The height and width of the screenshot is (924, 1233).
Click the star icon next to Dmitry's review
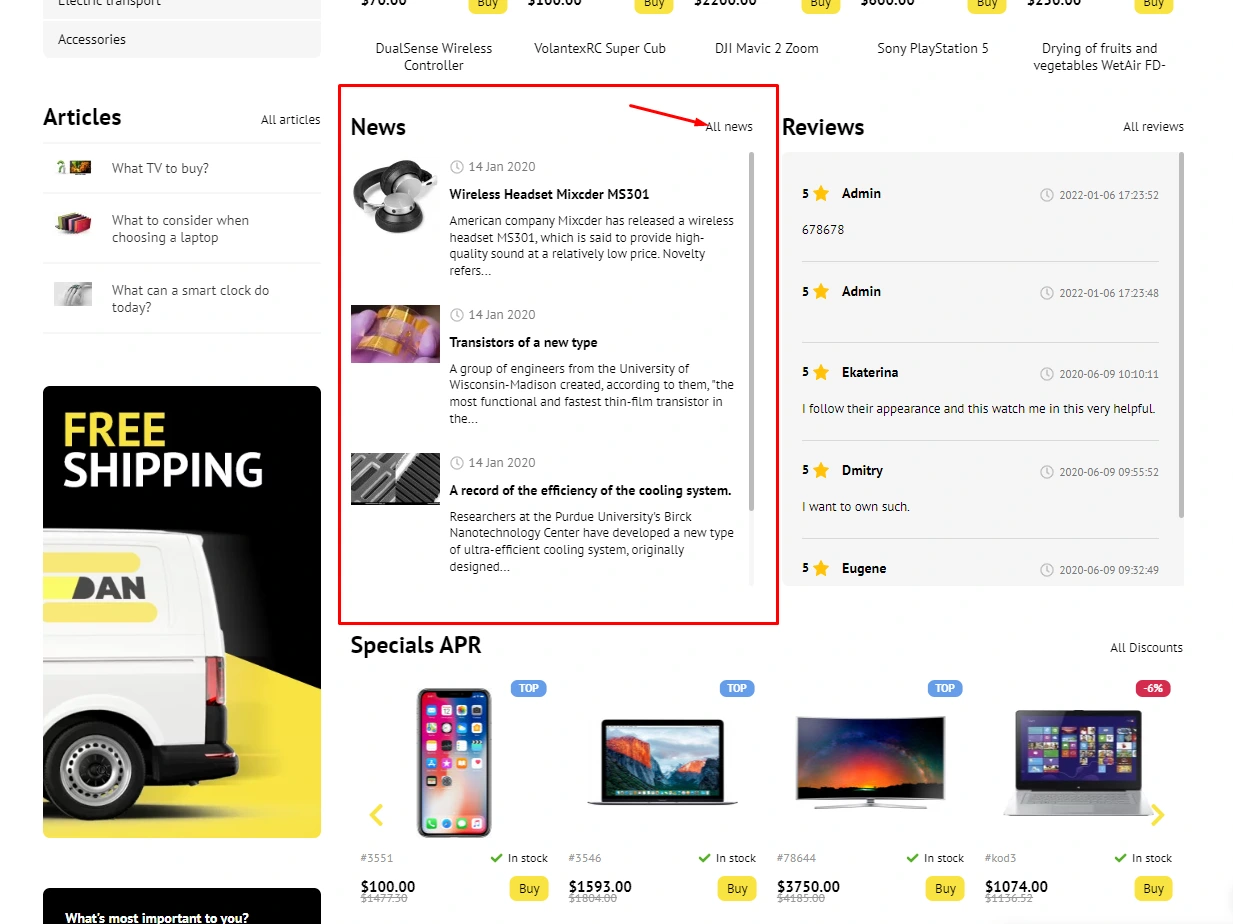[821, 470]
